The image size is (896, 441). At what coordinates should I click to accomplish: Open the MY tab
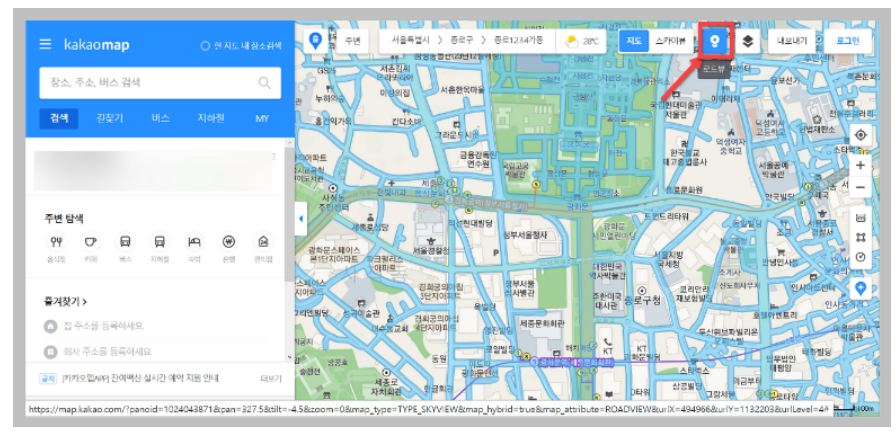(x=262, y=119)
